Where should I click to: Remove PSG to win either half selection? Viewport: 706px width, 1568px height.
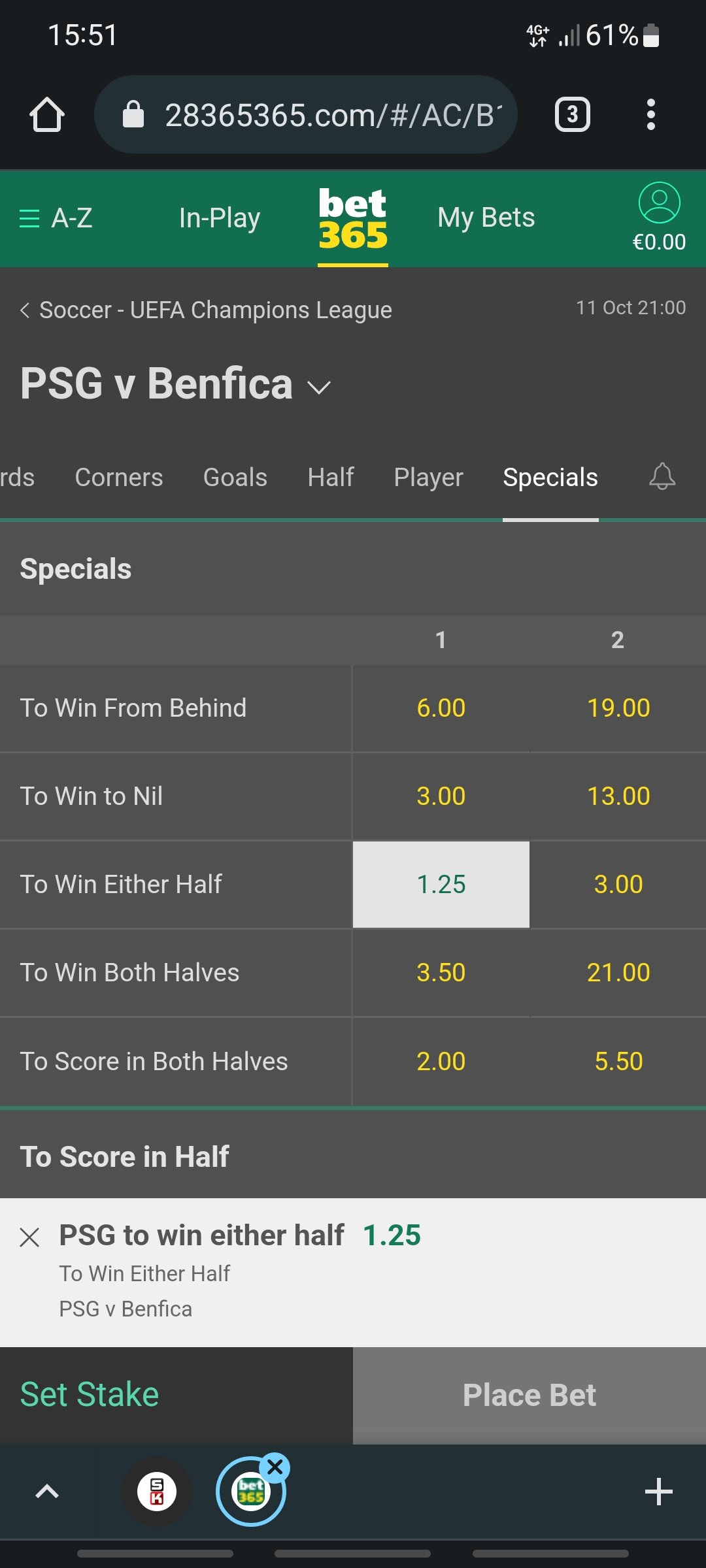pos(29,1237)
